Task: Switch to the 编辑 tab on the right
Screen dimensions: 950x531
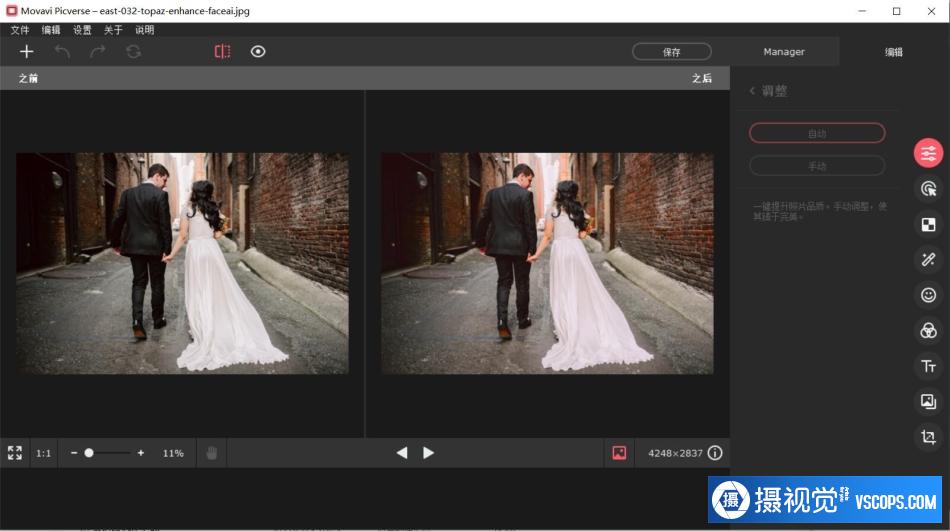Action: (894, 52)
